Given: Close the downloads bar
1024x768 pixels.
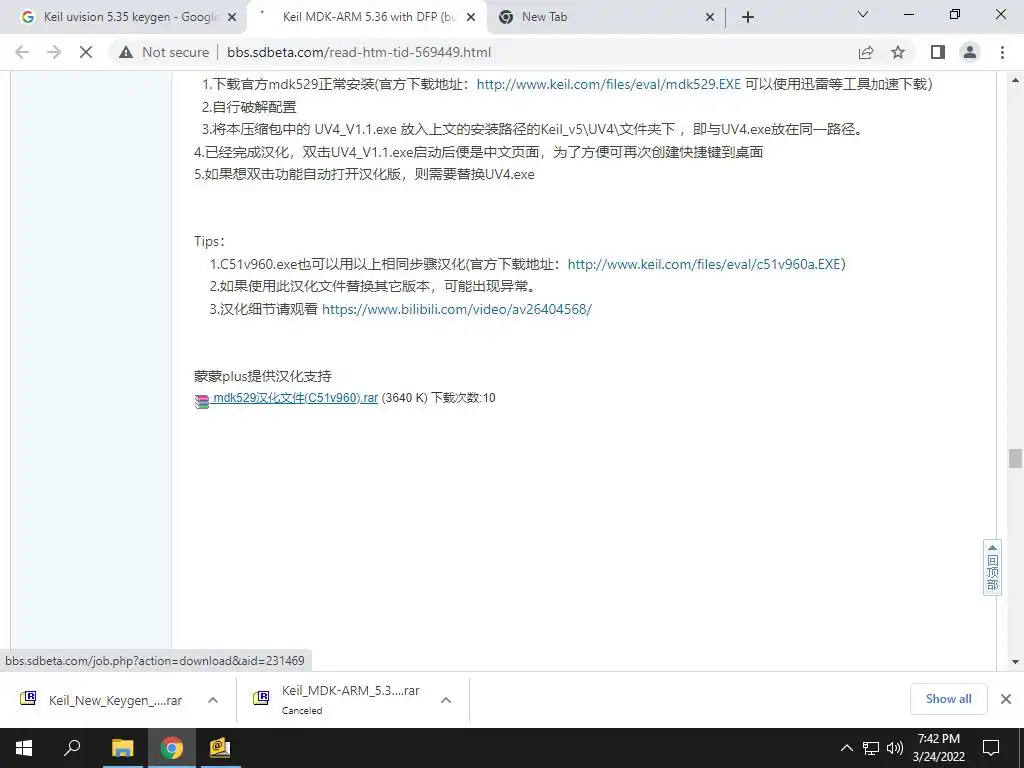Looking at the screenshot, I should coord(1006,699).
